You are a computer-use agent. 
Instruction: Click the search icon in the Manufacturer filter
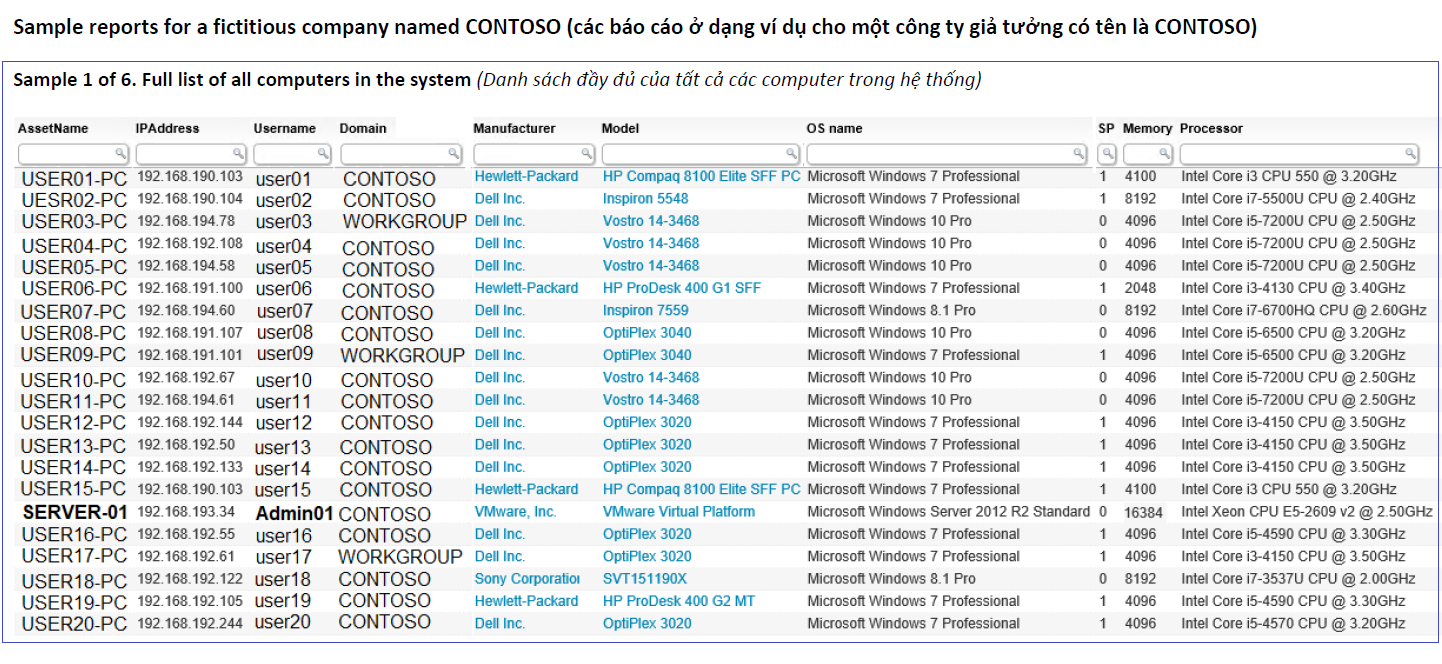point(586,154)
